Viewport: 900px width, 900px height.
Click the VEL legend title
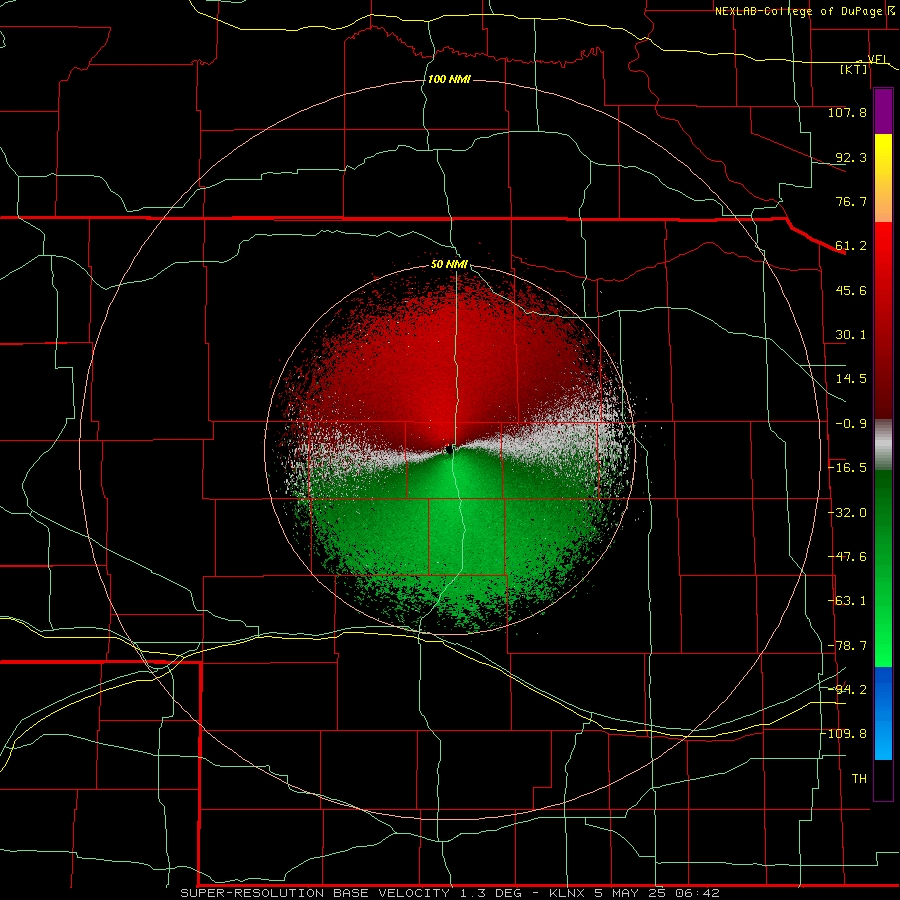(x=878, y=59)
